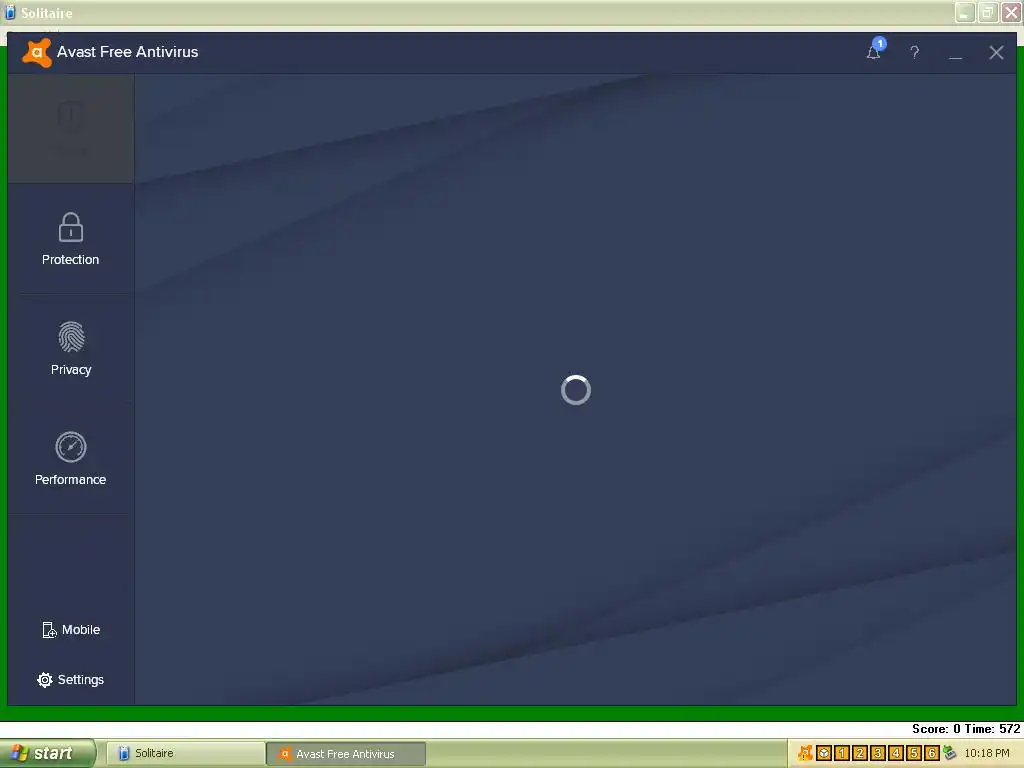Click tray icon numbered 2
1024x768 pixels.
pos(860,753)
